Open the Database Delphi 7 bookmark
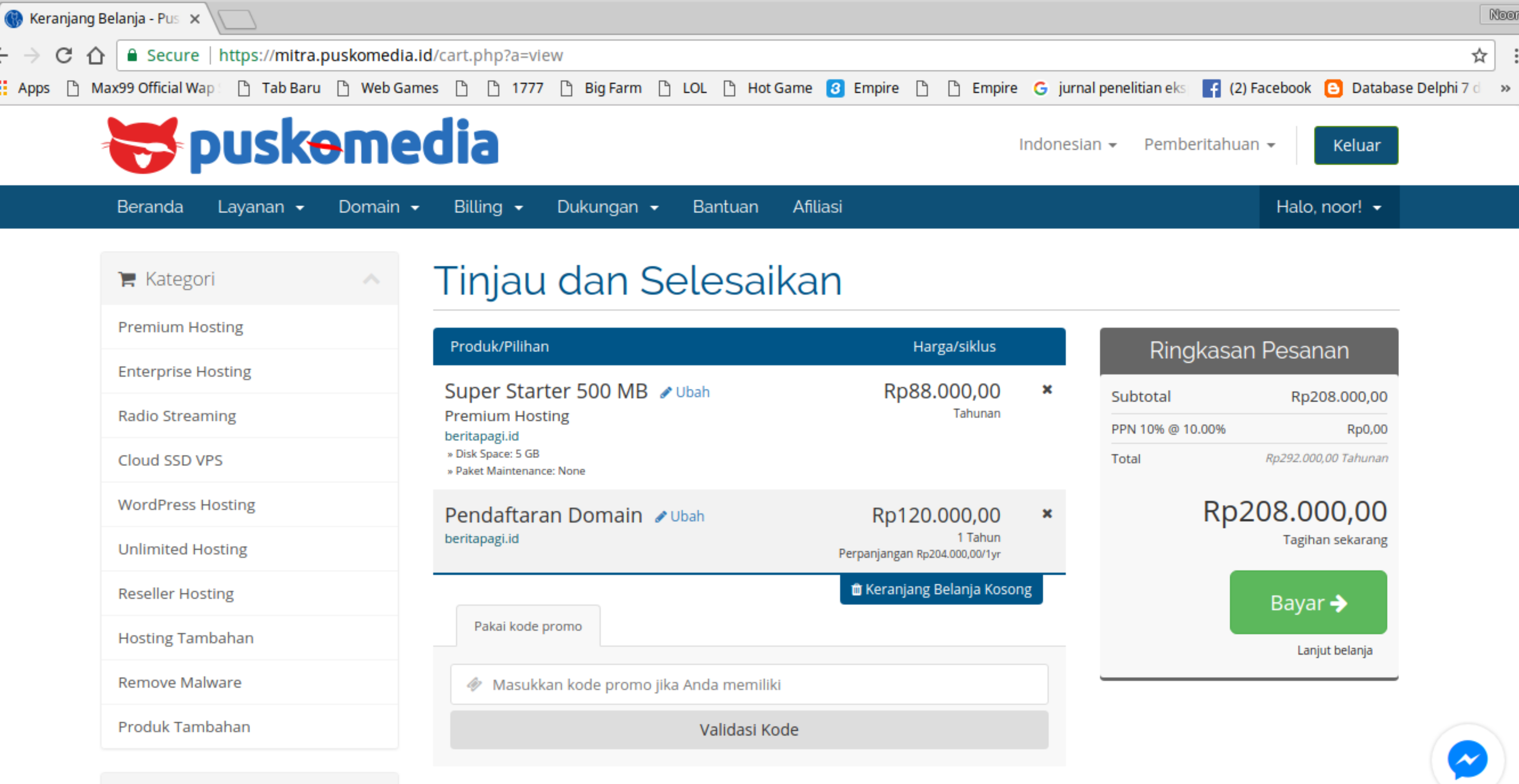The image size is (1519, 784). pyautogui.click(x=1402, y=88)
